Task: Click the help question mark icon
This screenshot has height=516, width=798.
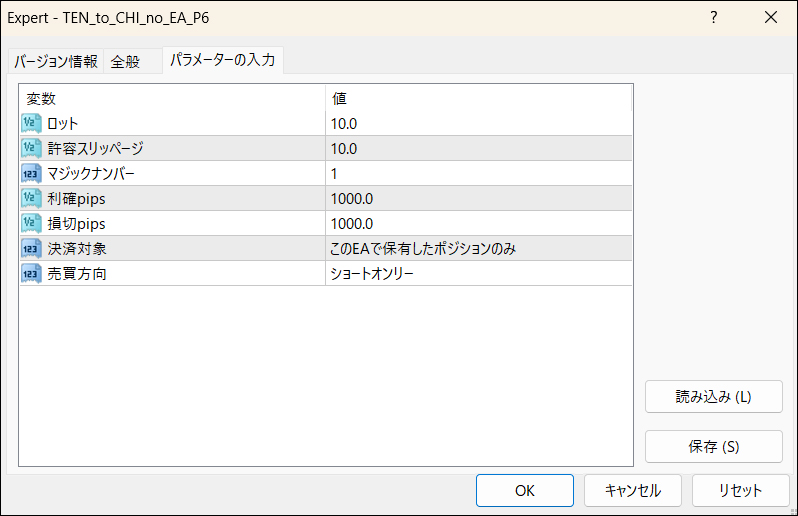Action: [713, 18]
